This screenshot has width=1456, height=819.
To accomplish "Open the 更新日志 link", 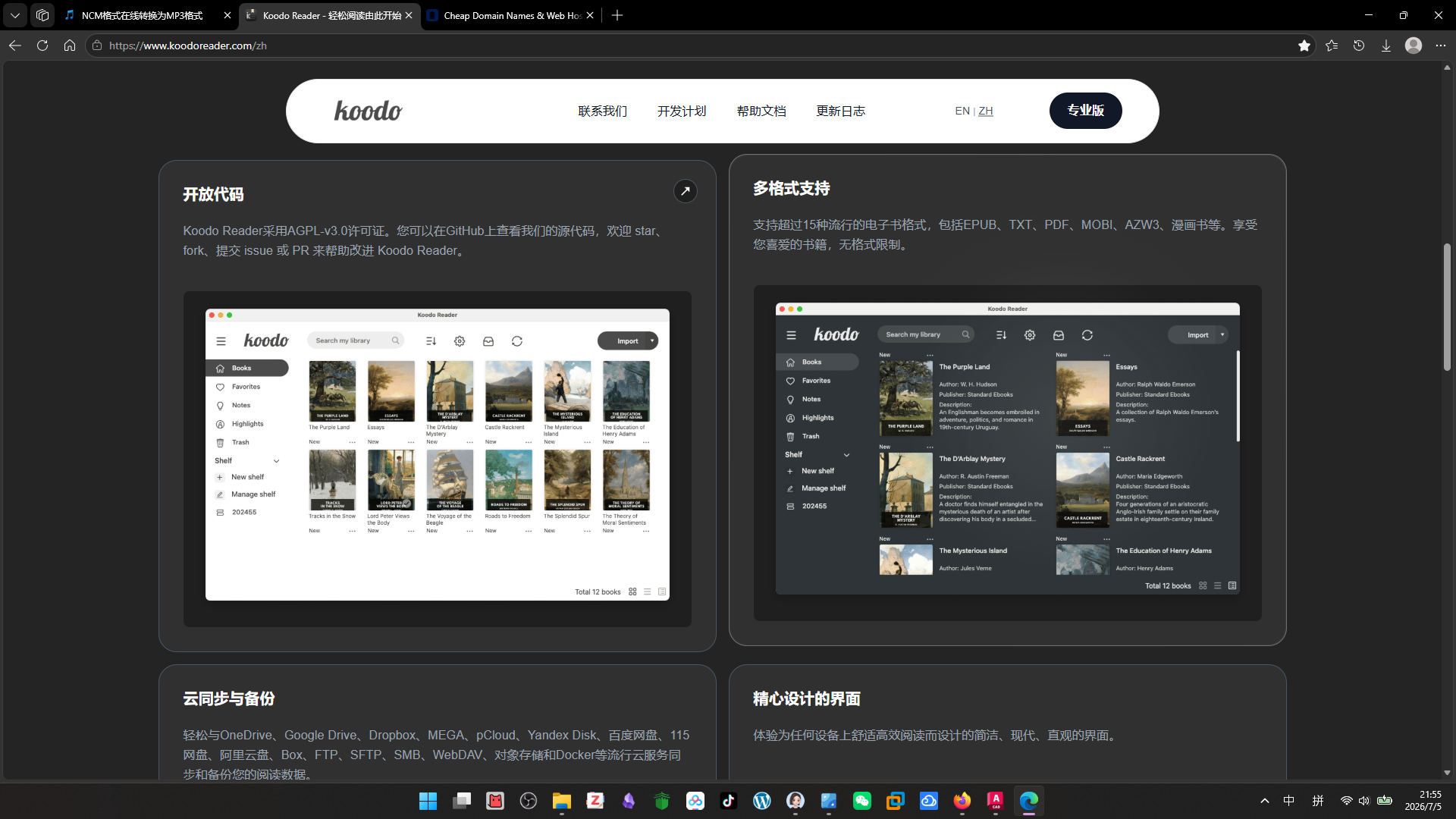I will (840, 111).
